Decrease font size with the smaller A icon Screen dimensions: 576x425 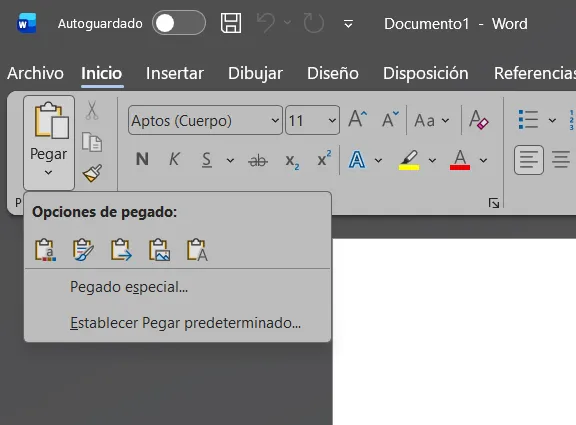click(390, 119)
